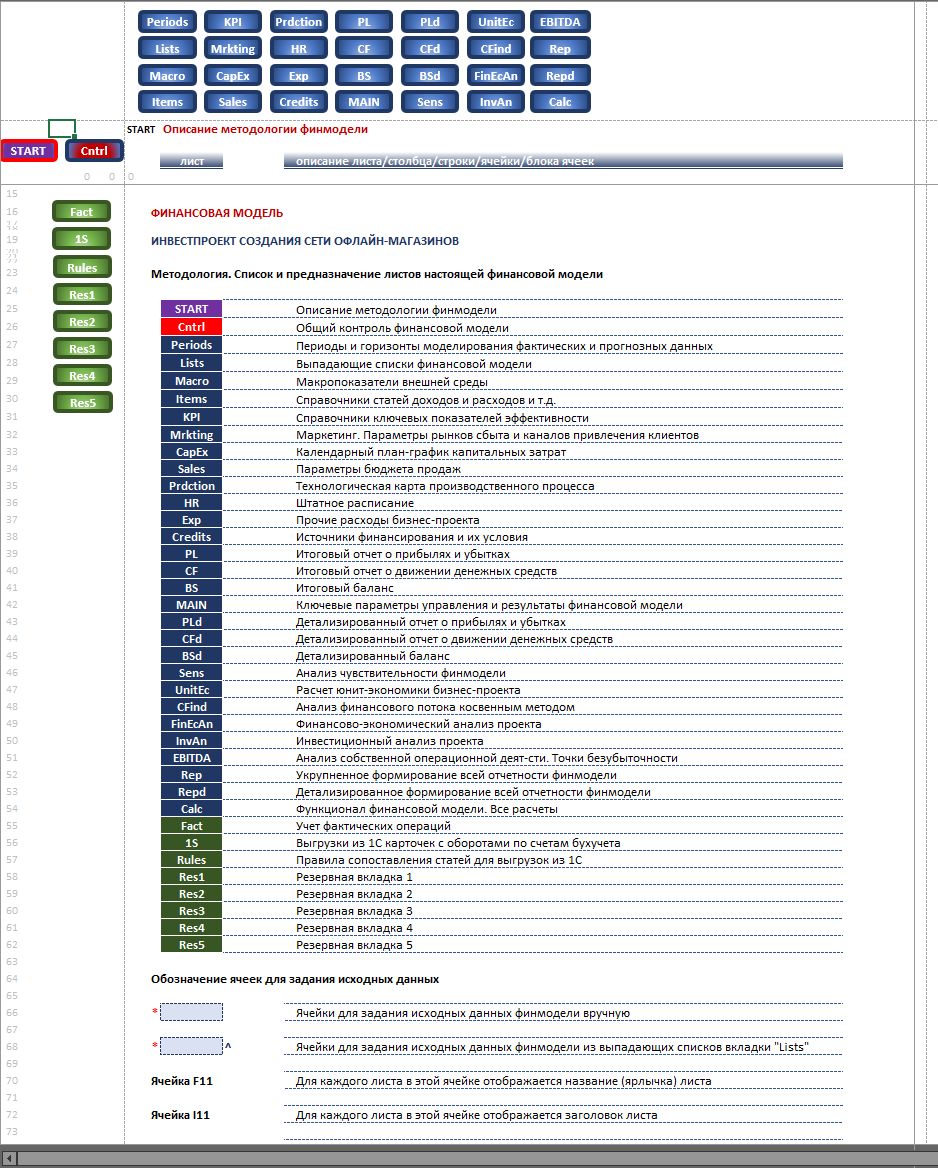The height and width of the screenshot is (1168, 938).
Task: Select the dropdown-list sample cell marked with caret
Action: [191, 1046]
